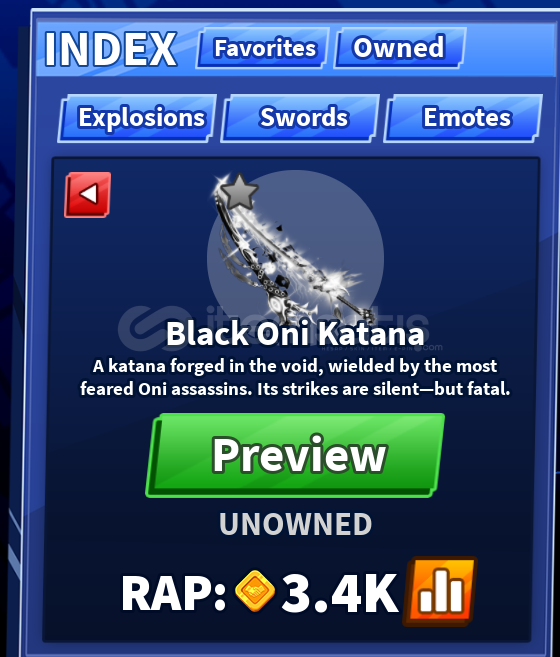Viewport: 560px width, 657px height.
Task: Go back using the red arrow button
Action: click(x=88, y=195)
